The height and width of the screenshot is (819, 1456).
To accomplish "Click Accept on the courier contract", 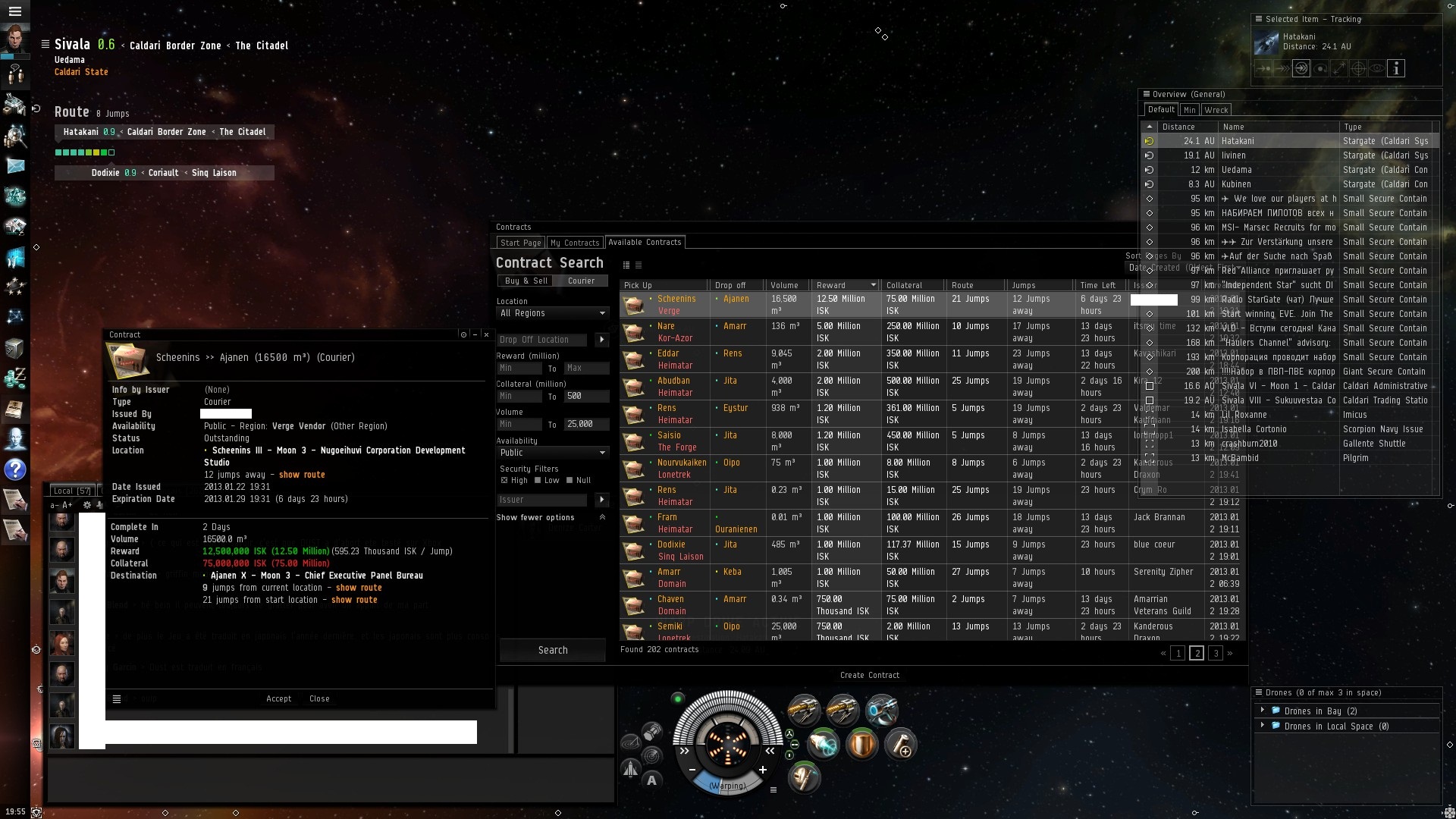I will click(278, 699).
